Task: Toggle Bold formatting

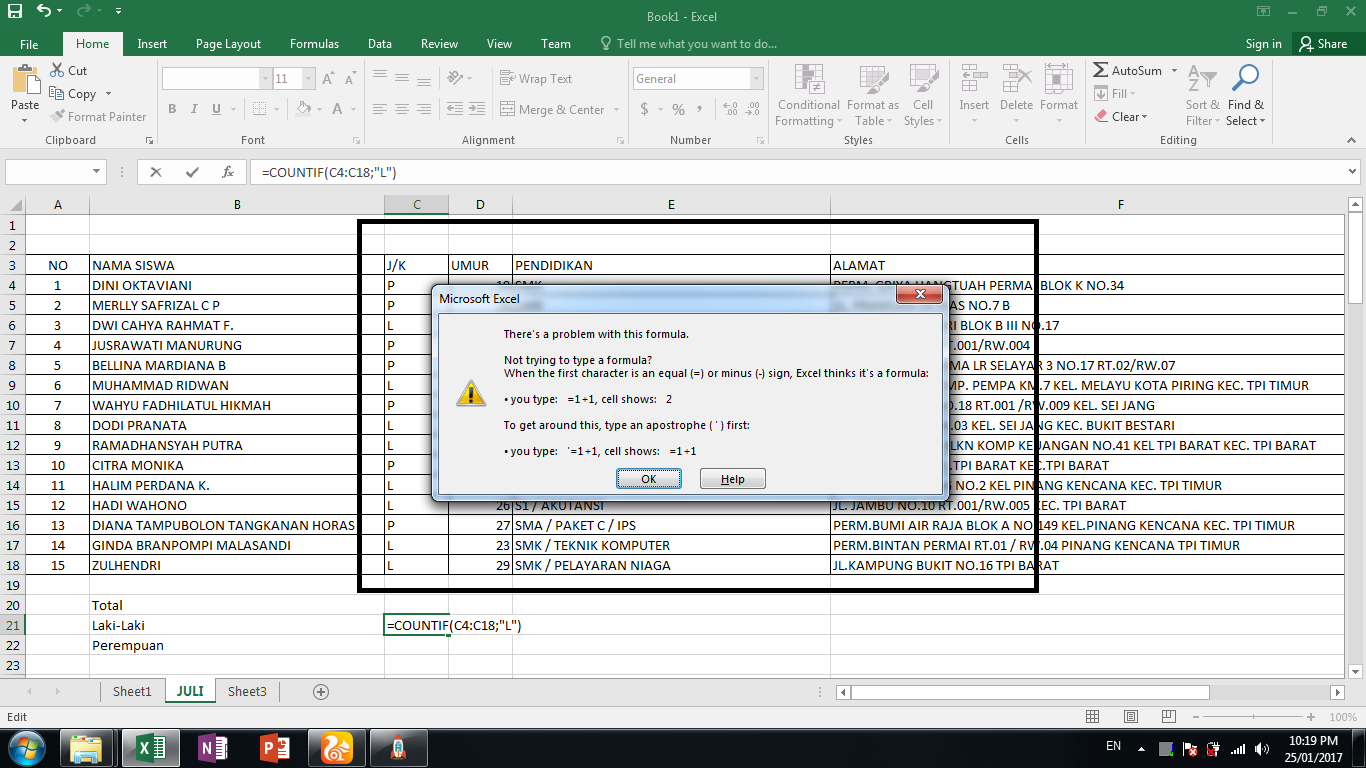Action: click(x=172, y=109)
